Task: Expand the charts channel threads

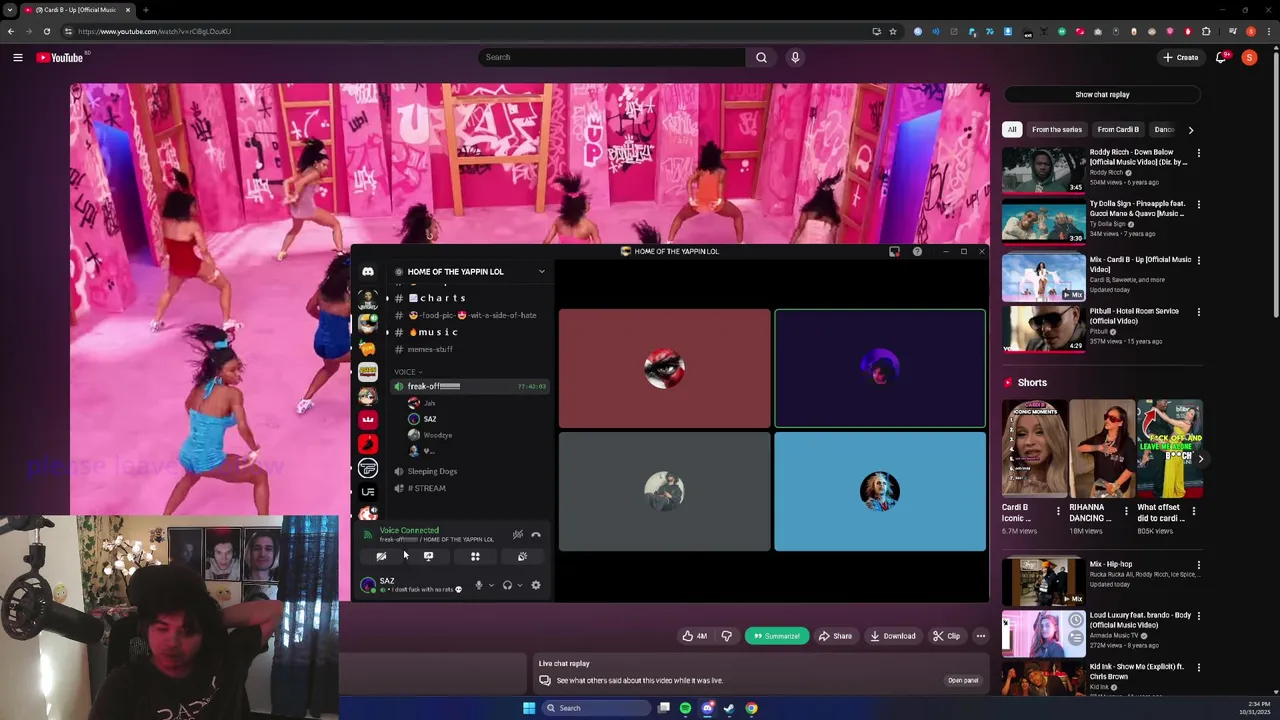Action: [388, 298]
